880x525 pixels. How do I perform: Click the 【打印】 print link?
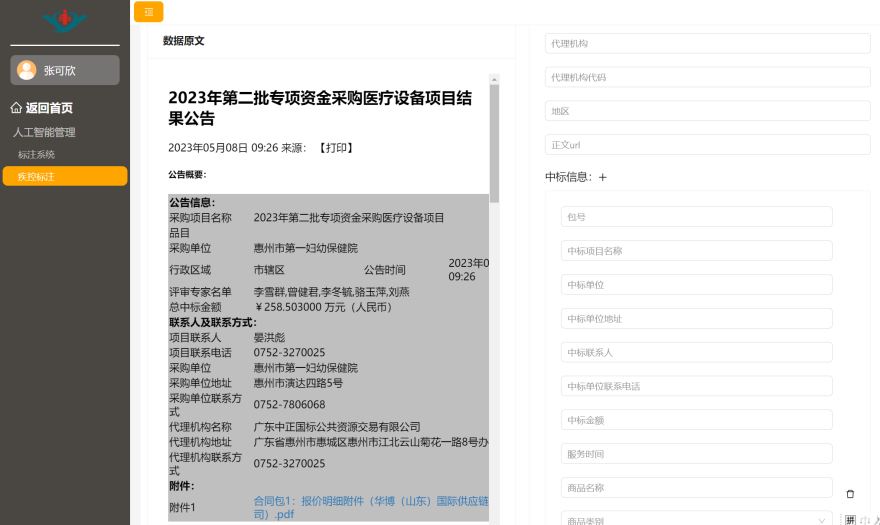(336, 148)
